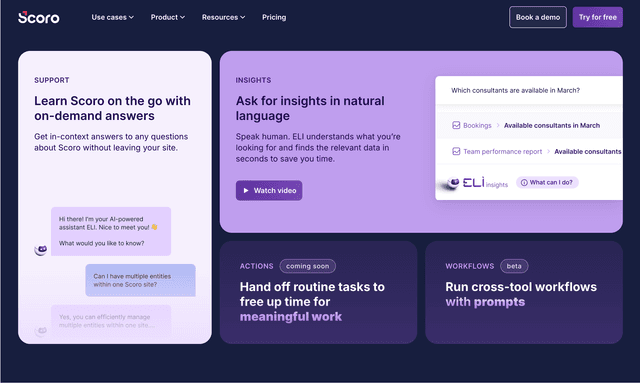Click the waving hand emoji in greeting
Viewport: 640px width, 383px height.
coord(154,227)
